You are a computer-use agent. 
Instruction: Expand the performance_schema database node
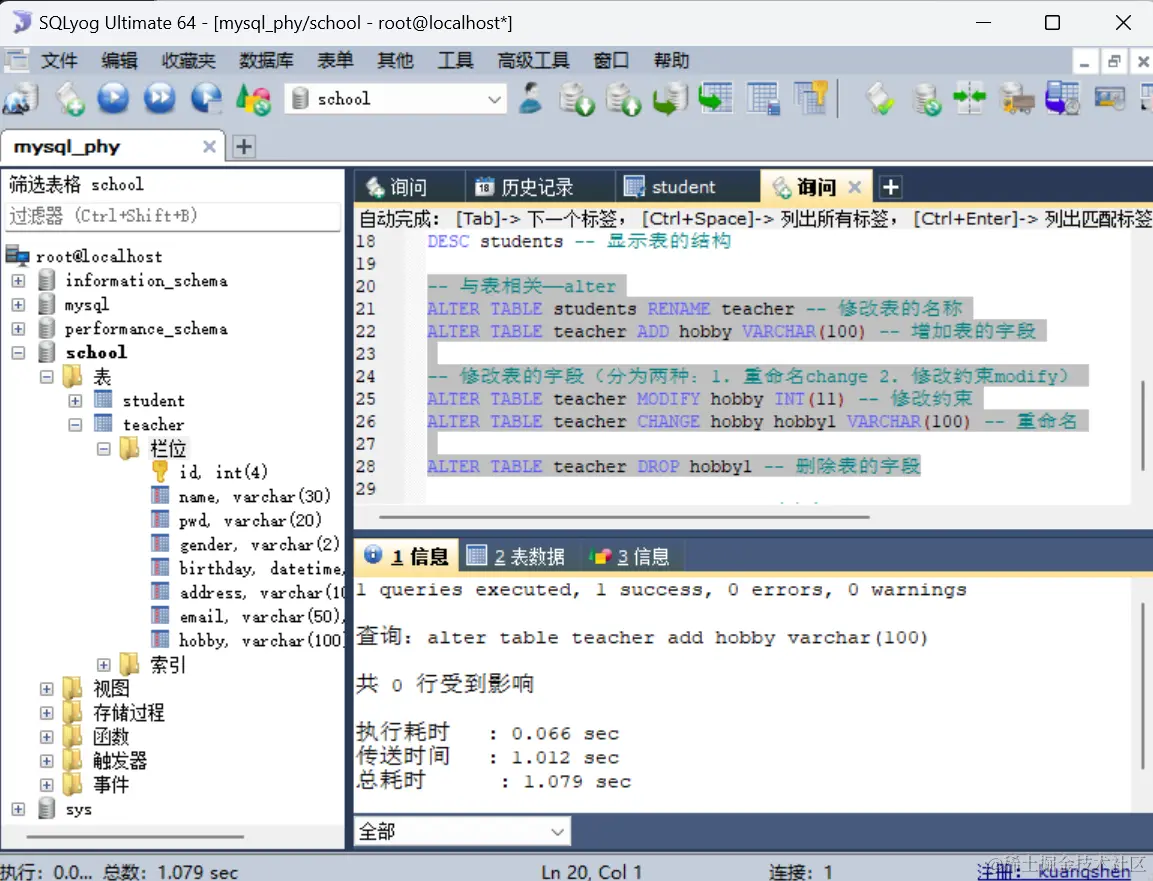[18, 329]
